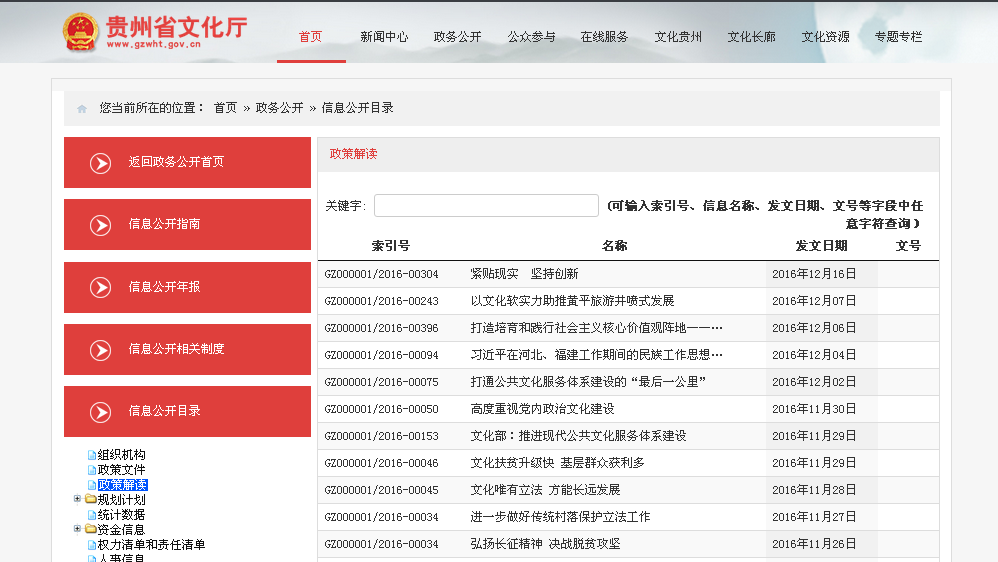Select 政策文件 in the directory tree

click(x=121, y=470)
